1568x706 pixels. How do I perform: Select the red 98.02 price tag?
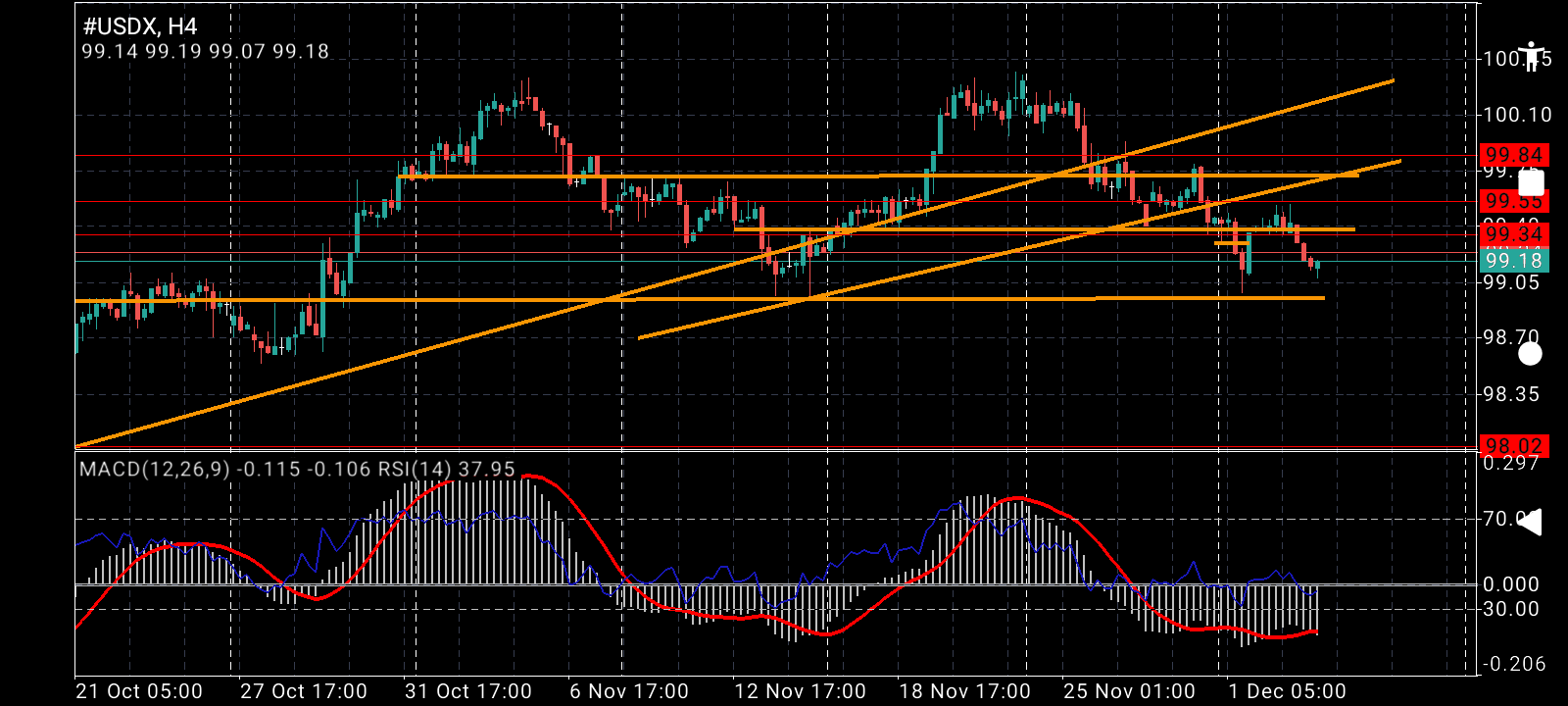tap(1514, 446)
